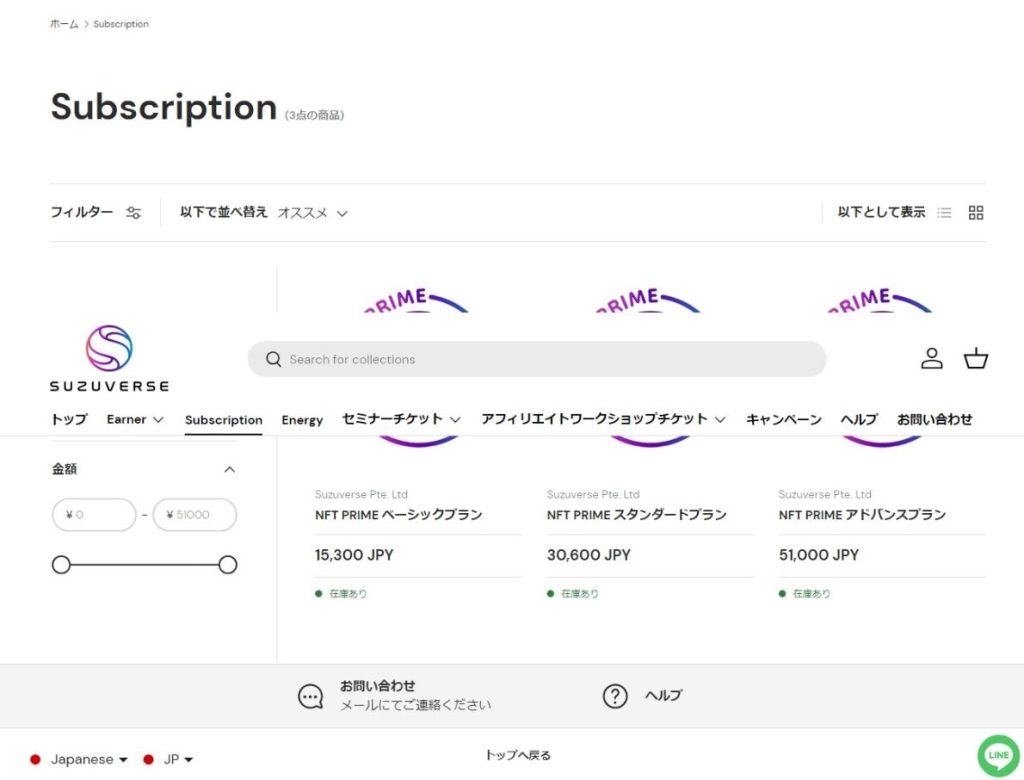Click the minimum price ¥0 input field

coord(94,514)
